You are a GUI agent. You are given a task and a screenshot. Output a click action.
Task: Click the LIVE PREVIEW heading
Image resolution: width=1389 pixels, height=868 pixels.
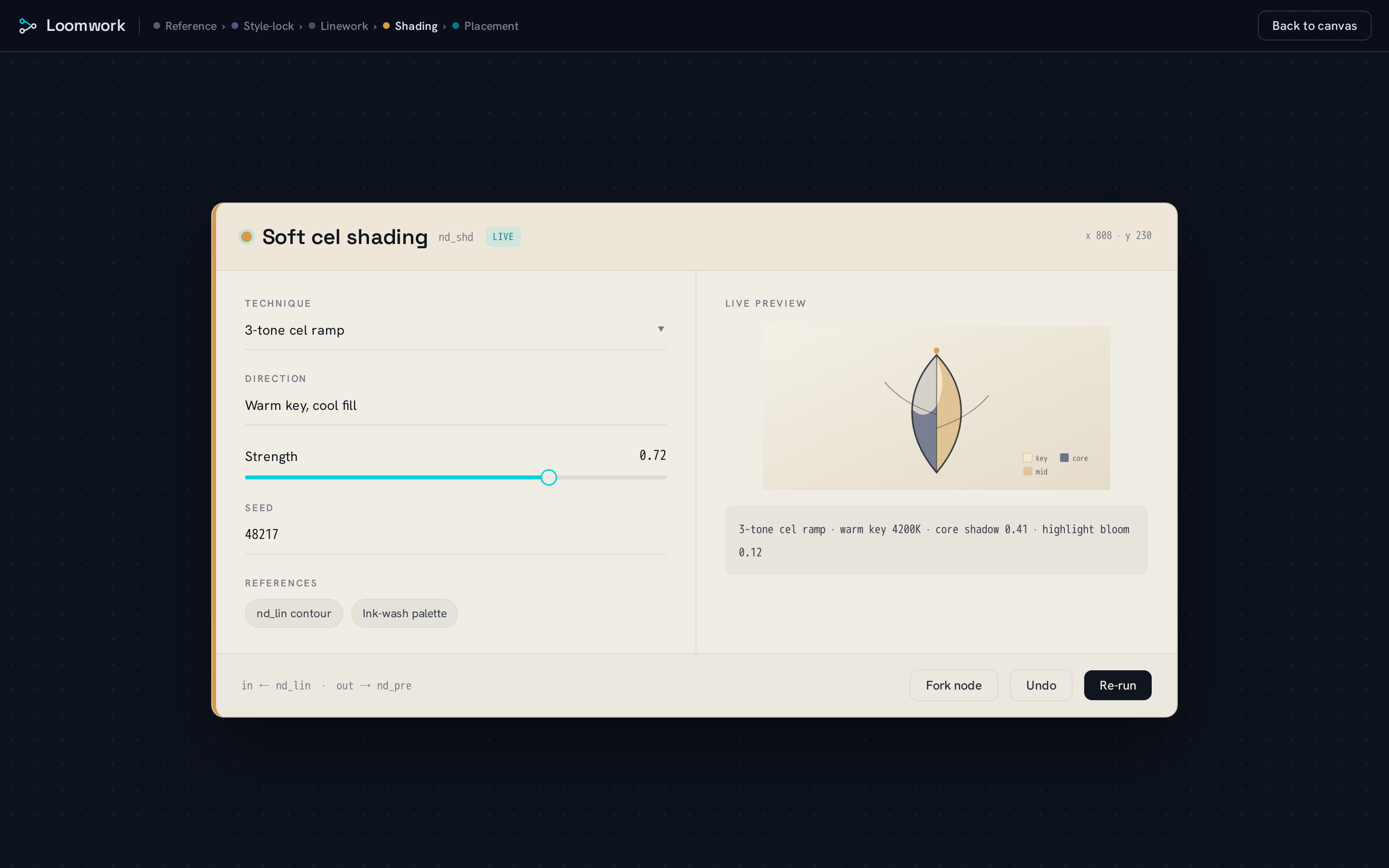click(765, 303)
